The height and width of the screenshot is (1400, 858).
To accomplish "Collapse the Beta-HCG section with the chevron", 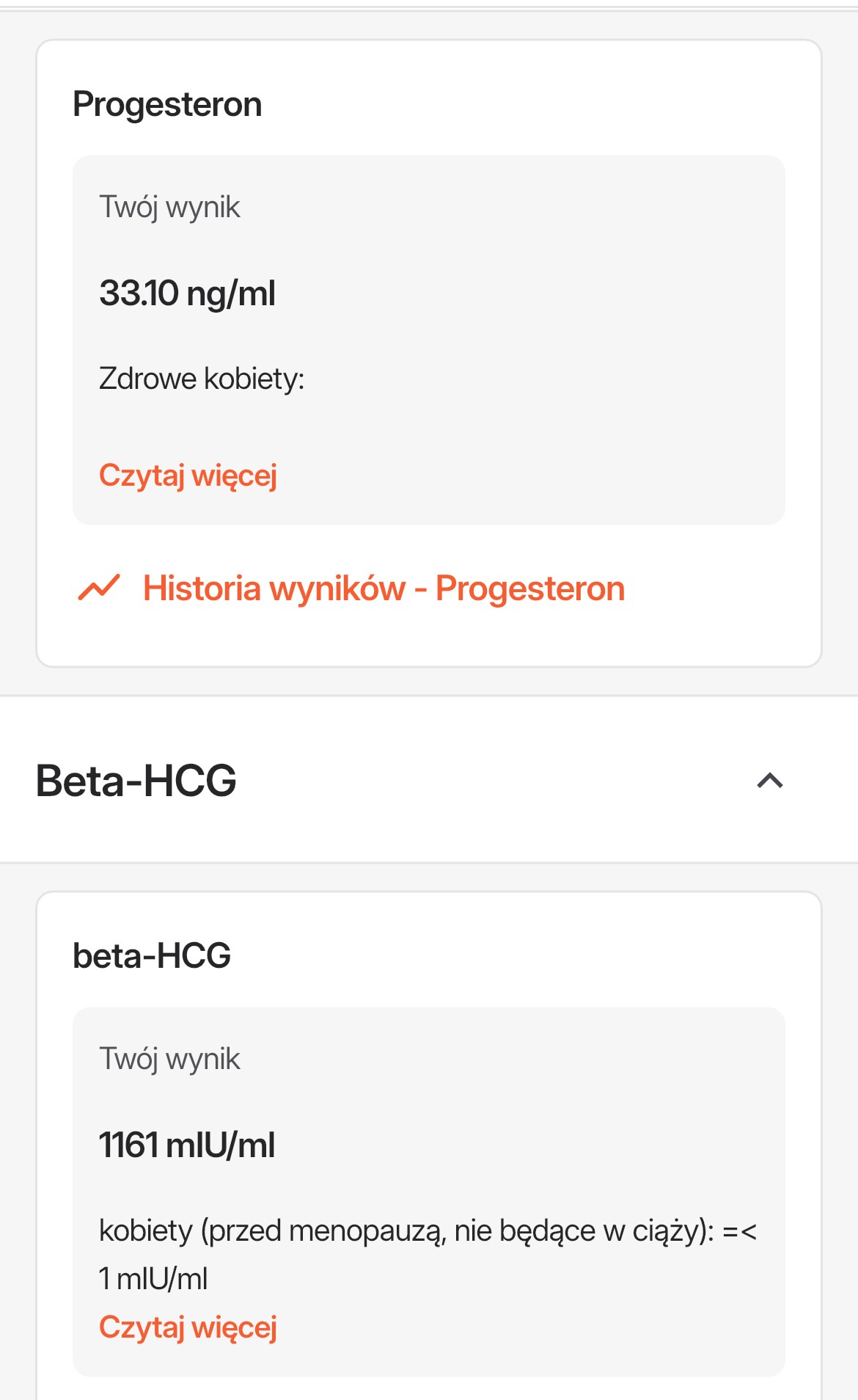I will [769, 780].
